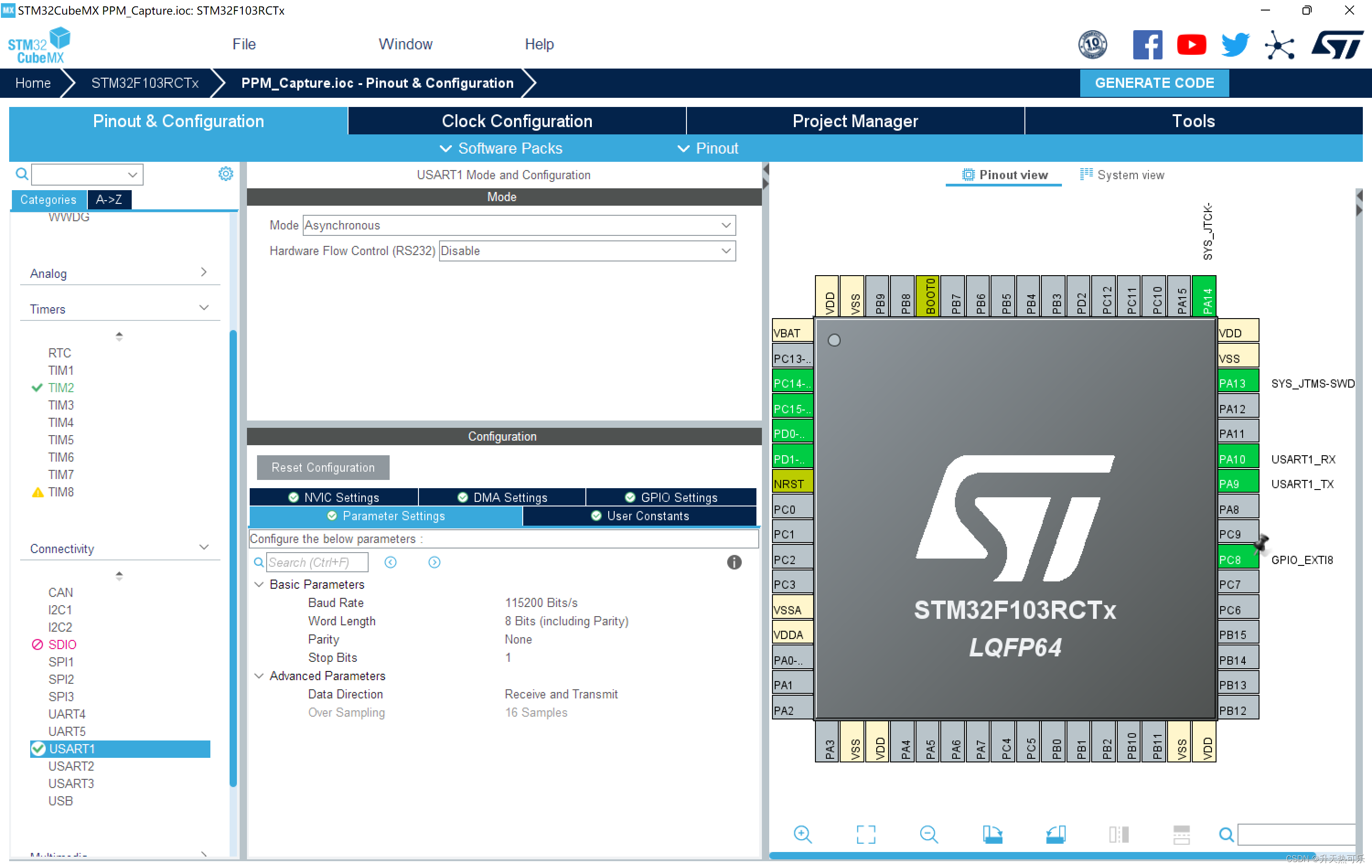Switch to System view

1122,175
